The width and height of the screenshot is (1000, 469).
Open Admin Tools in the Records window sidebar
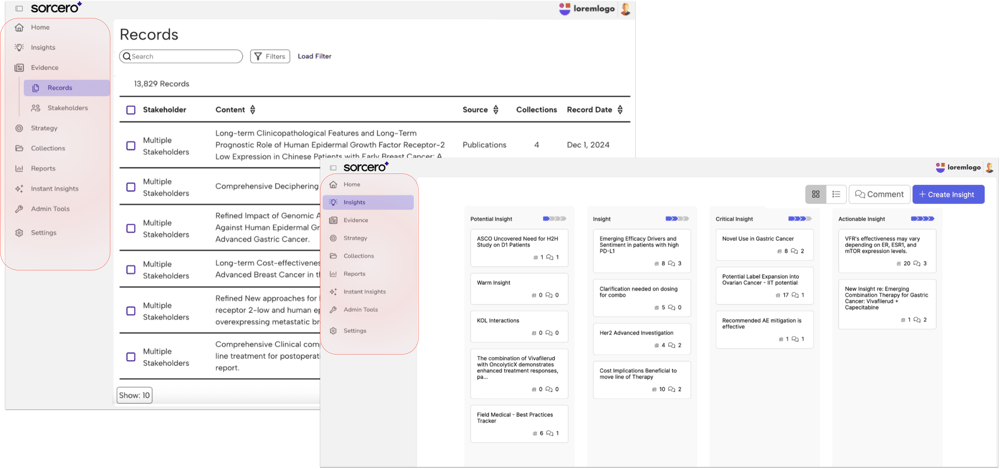pos(49,209)
